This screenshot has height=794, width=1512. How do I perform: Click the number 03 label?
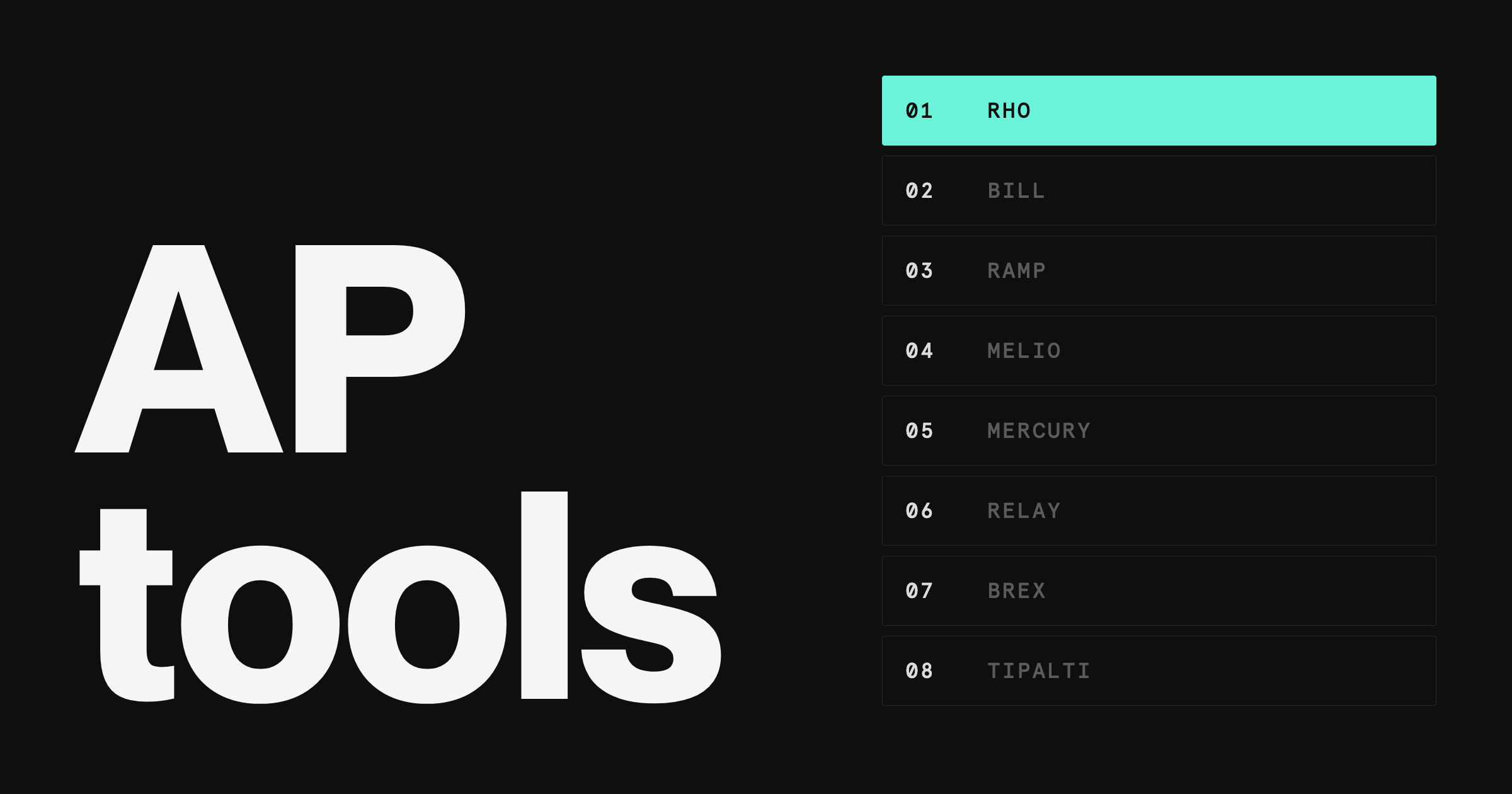(x=919, y=271)
